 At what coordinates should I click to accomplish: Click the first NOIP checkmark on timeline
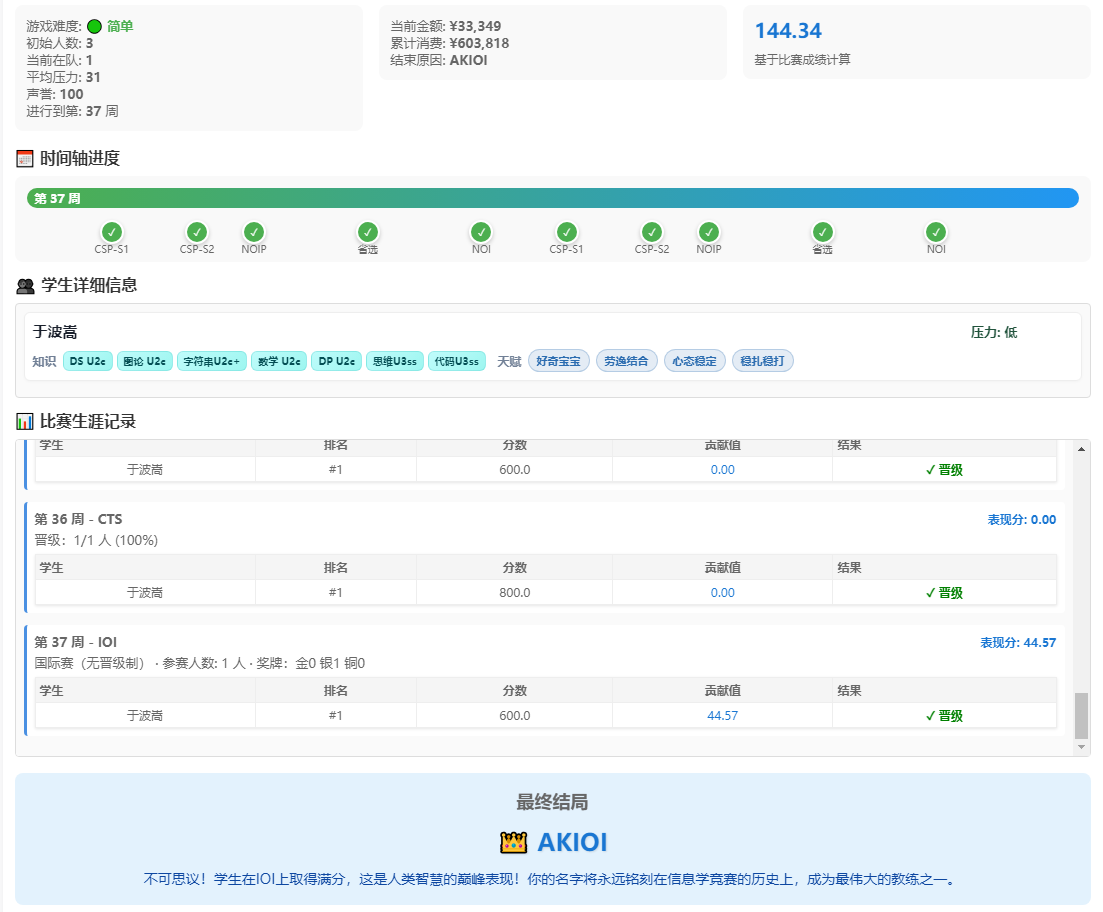(x=254, y=232)
